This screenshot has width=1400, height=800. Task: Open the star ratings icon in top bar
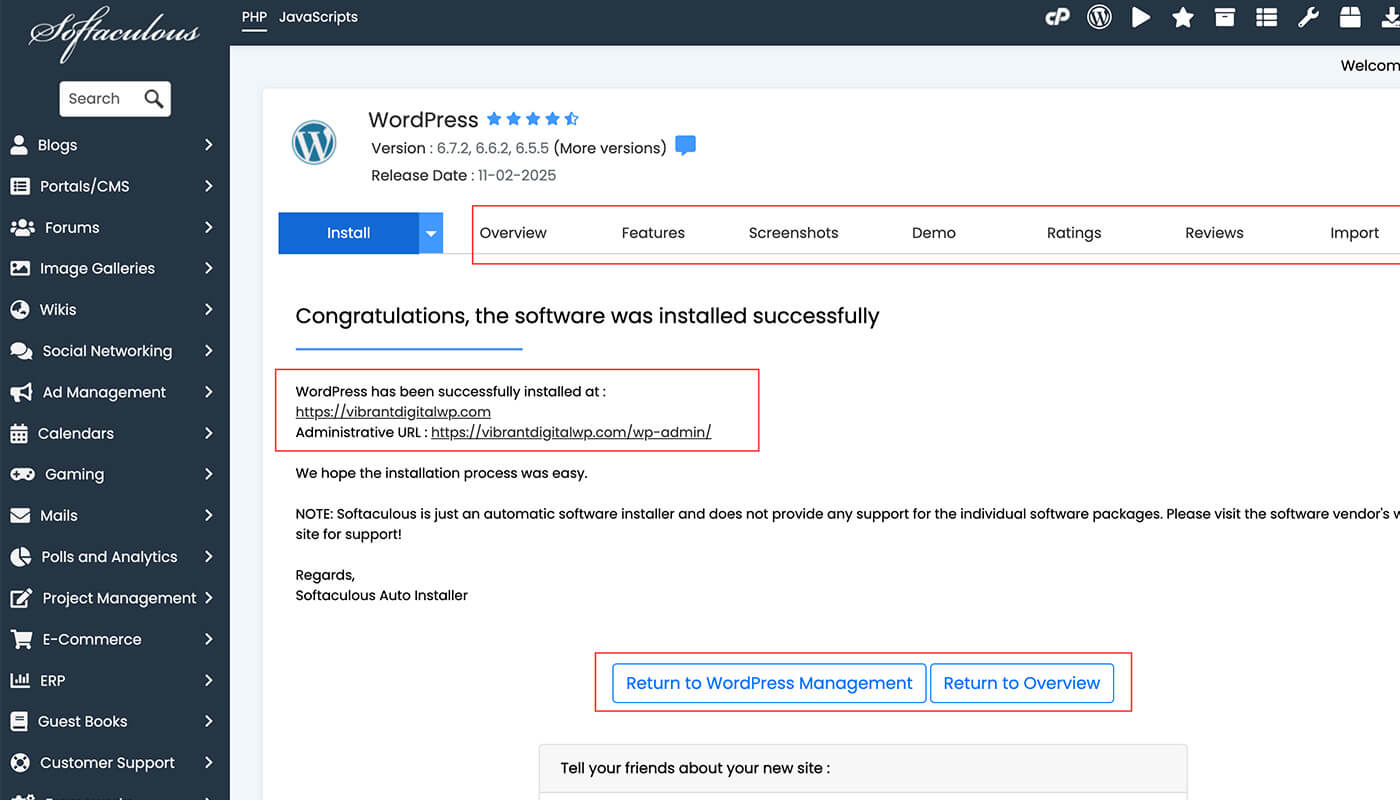(x=1183, y=17)
